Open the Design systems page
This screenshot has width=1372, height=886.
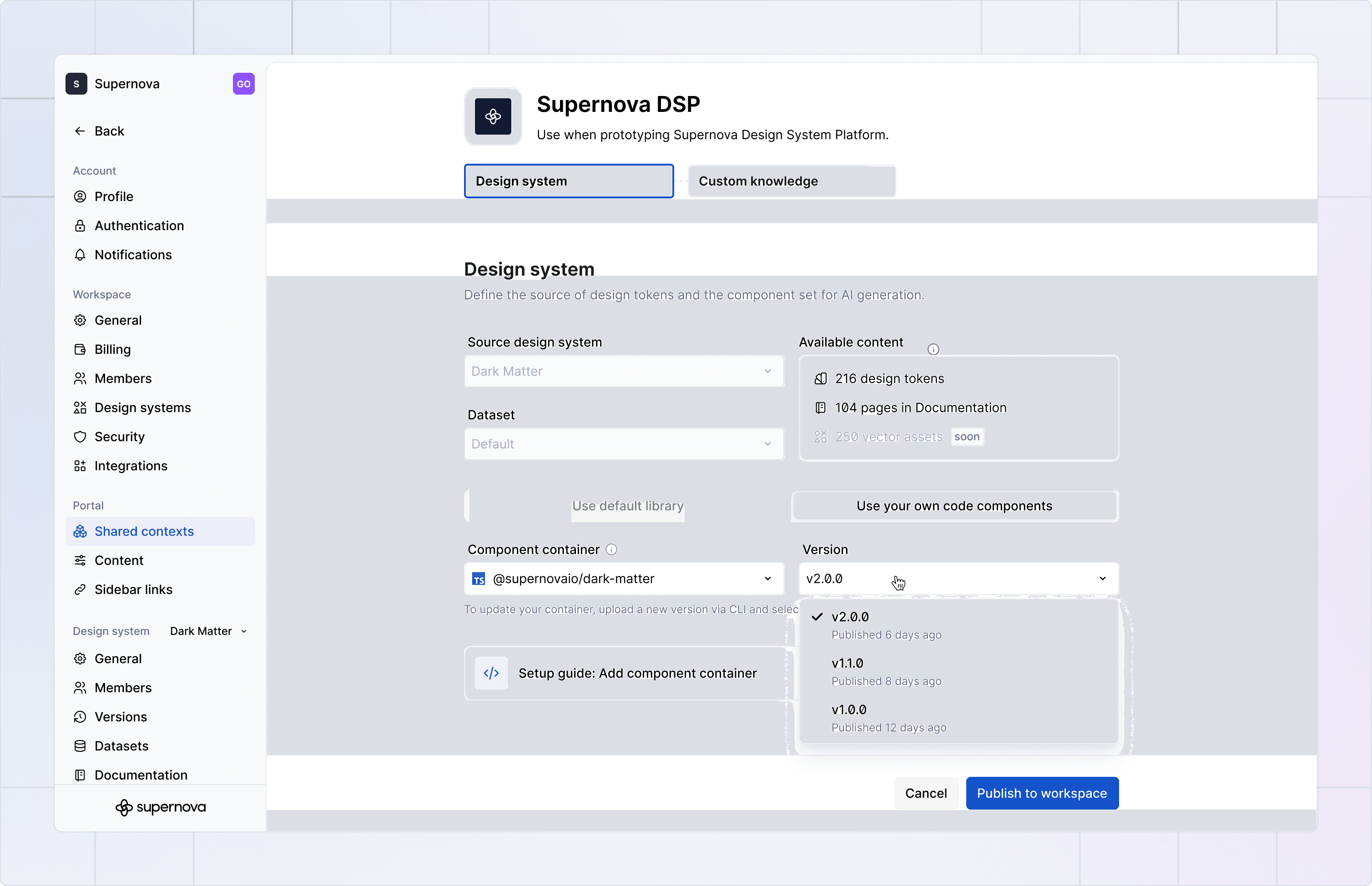[x=160, y=408]
